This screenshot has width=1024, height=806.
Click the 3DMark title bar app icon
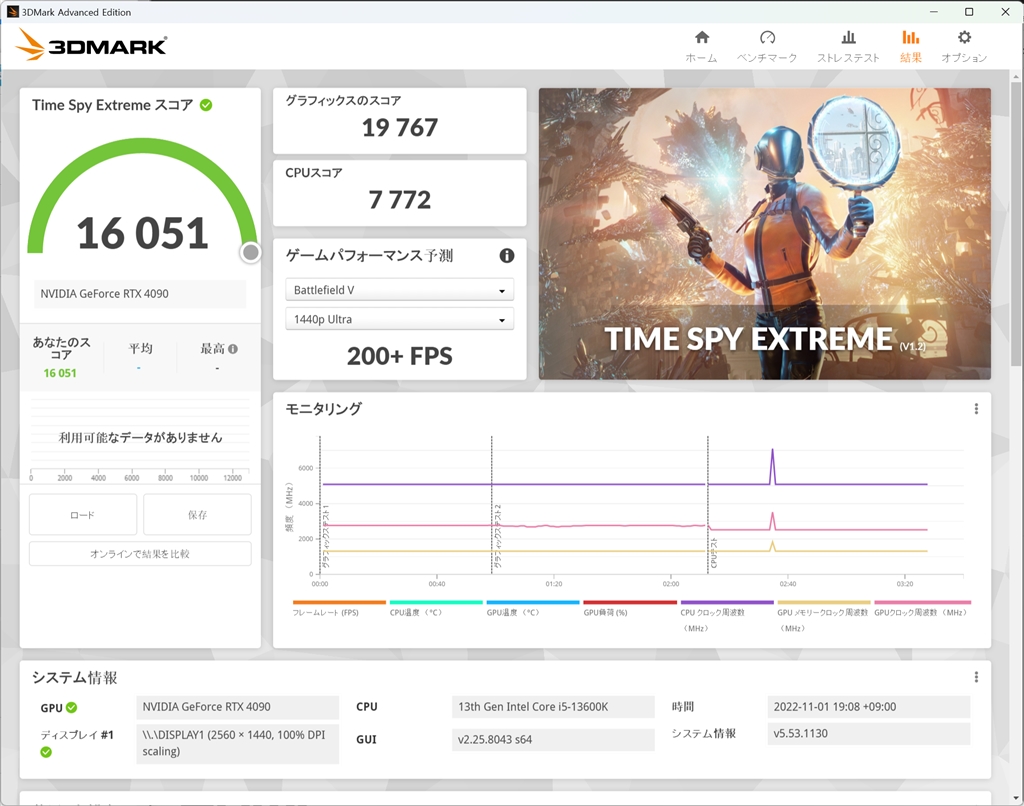tap(12, 12)
